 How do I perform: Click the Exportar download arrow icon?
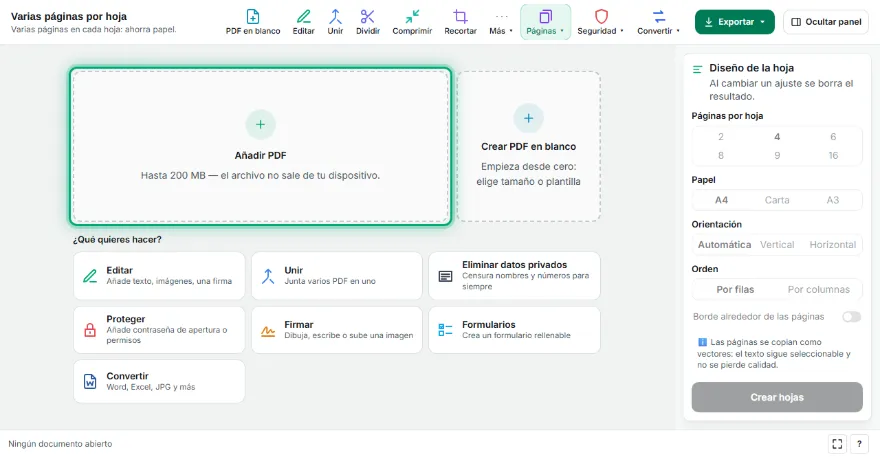coord(709,22)
